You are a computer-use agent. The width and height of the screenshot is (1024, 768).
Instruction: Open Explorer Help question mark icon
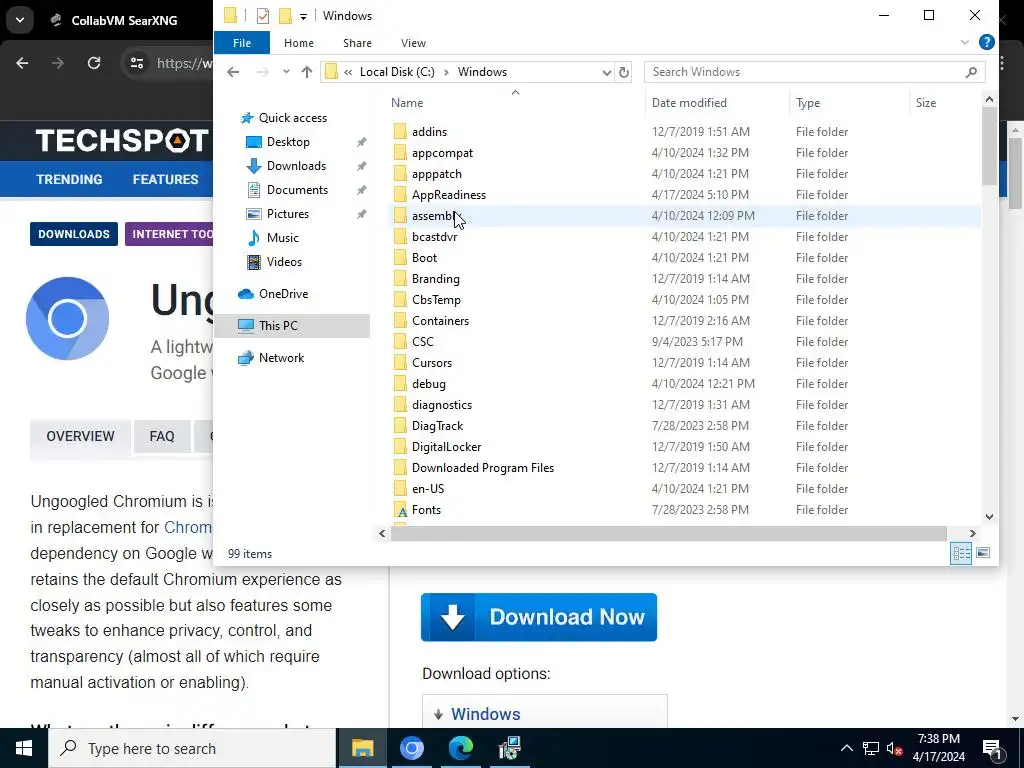(986, 42)
